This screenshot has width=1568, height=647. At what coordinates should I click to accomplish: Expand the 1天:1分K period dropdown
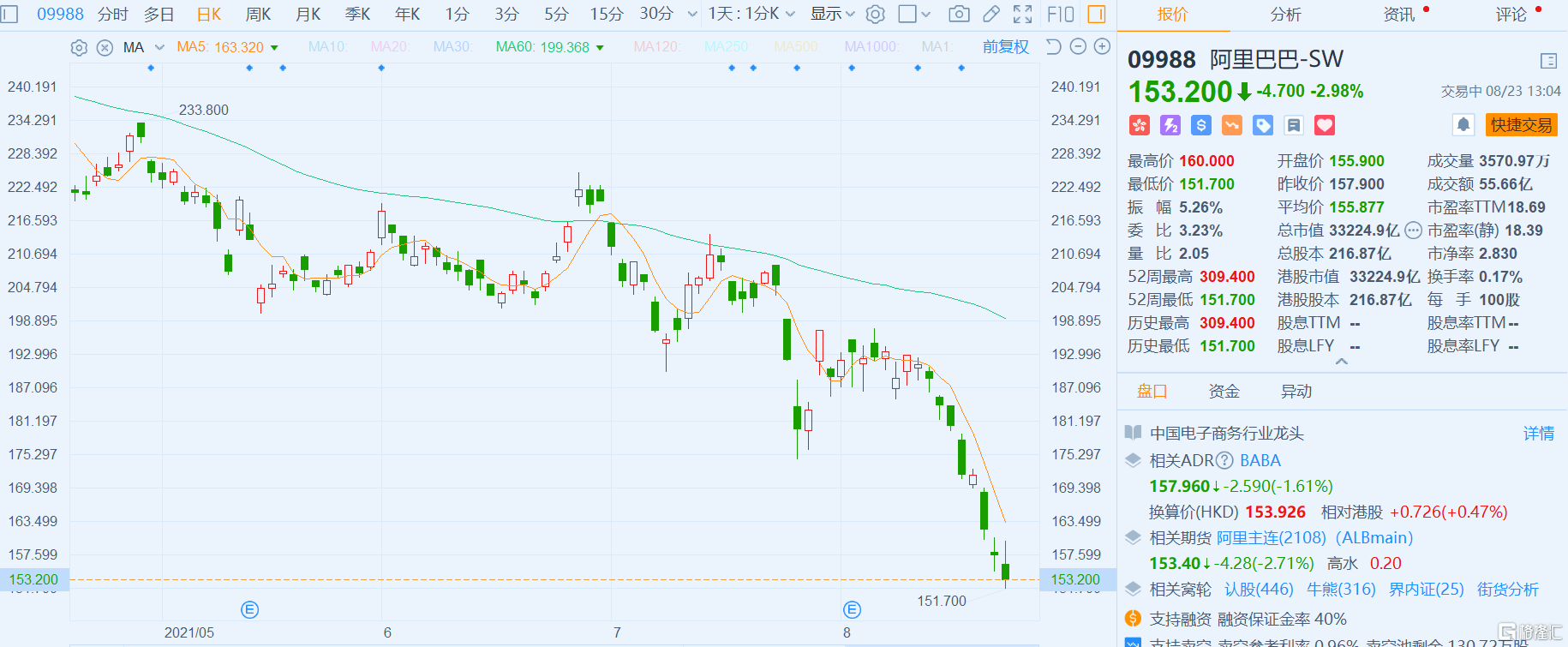pyautogui.click(x=751, y=14)
